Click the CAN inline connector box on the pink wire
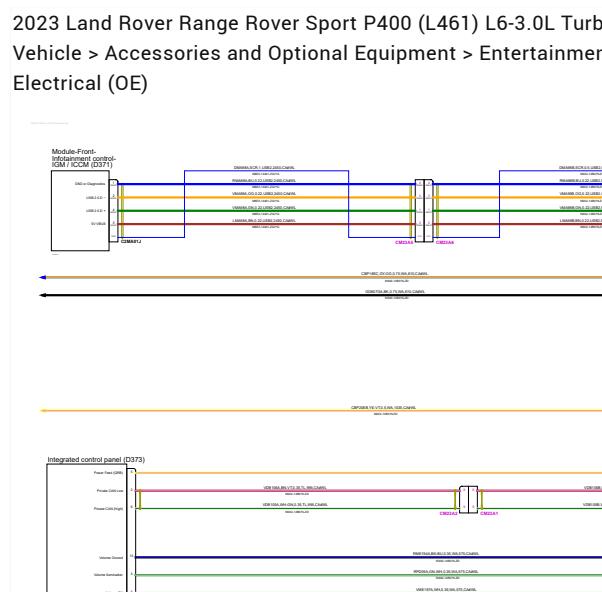Viewport: 602px width, 592px height. click(468, 499)
